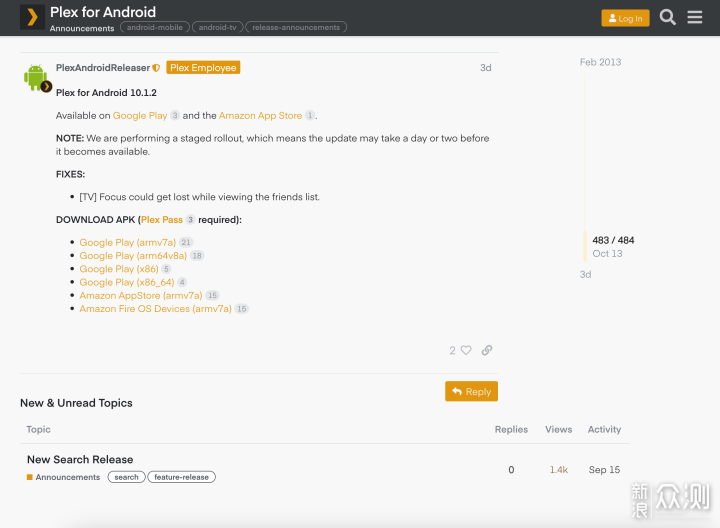
Task: Download Amazon AppStore (armv7a) APK
Action: click(x=141, y=296)
